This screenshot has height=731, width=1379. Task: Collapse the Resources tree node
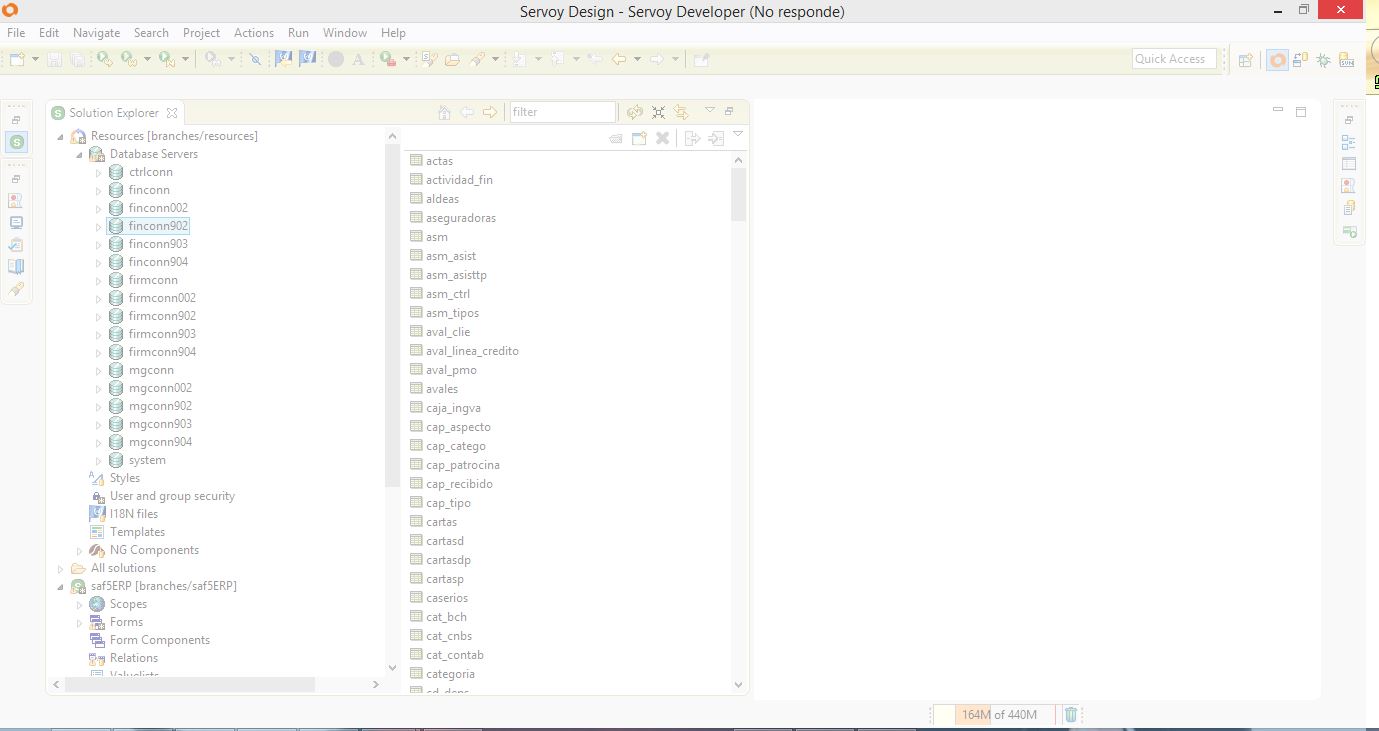60,137
